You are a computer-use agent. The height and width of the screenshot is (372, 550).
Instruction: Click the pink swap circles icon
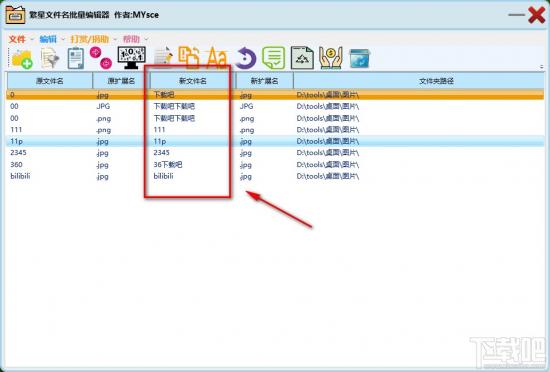pyautogui.click(x=101, y=58)
